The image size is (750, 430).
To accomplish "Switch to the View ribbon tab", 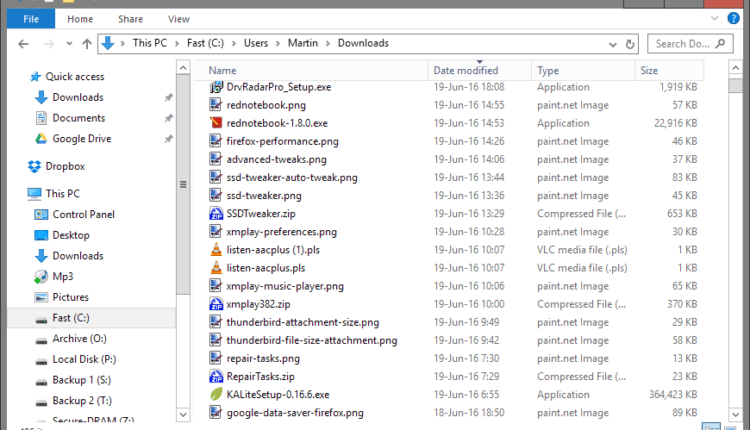I will coord(178,19).
